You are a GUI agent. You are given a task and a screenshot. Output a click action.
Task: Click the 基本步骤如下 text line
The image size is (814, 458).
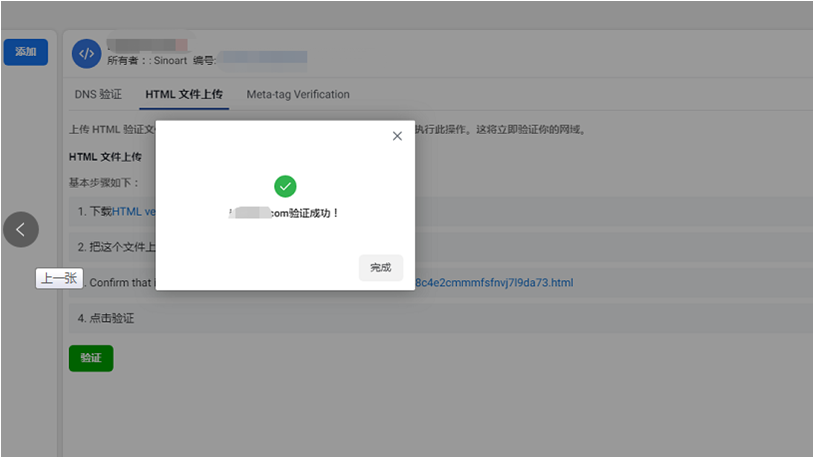104,183
